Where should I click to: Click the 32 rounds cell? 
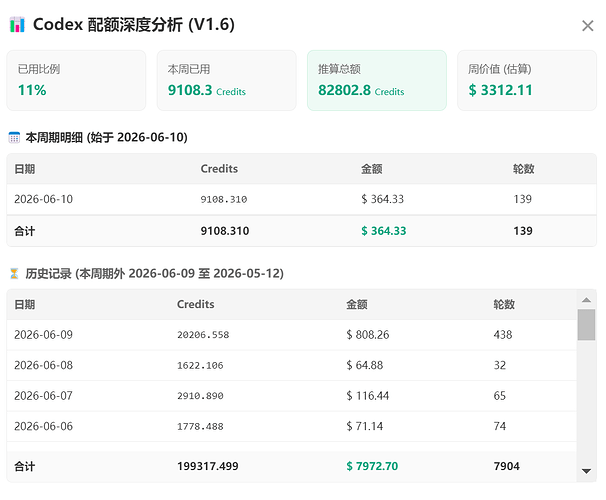[500, 365]
